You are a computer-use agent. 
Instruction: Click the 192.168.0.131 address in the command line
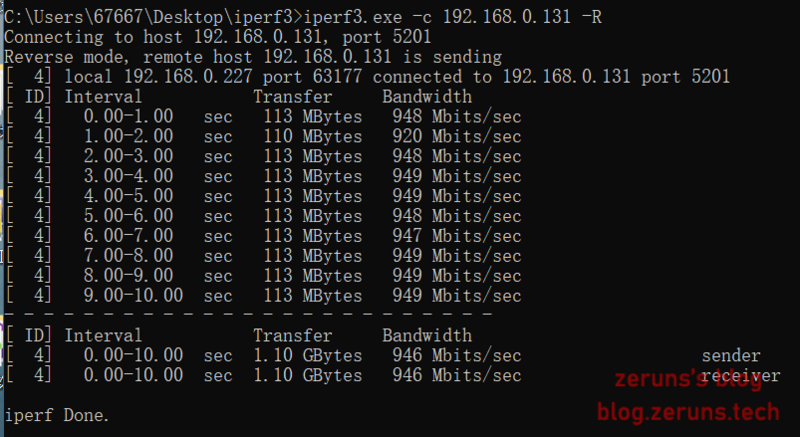pyautogui.click(x=507, y=17)
